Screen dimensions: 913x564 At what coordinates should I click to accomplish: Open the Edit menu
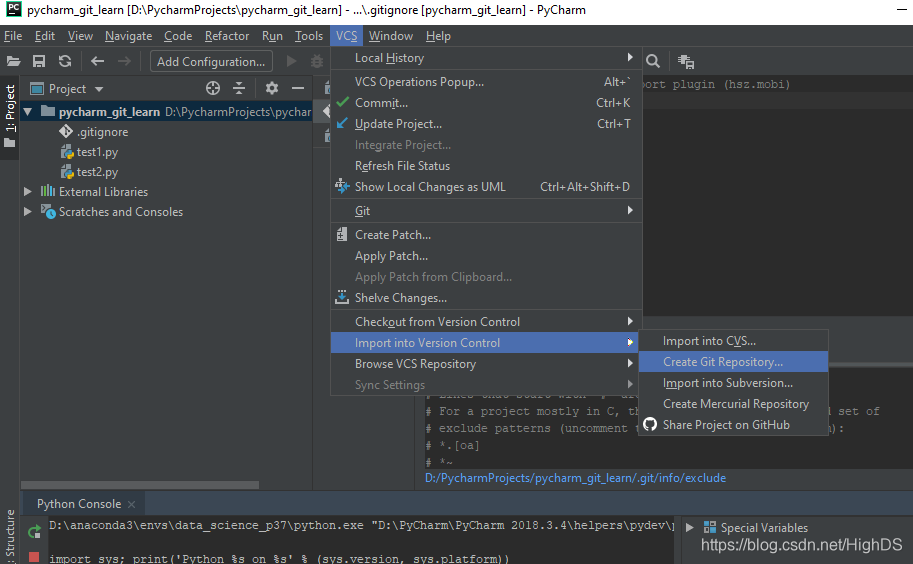45,36
